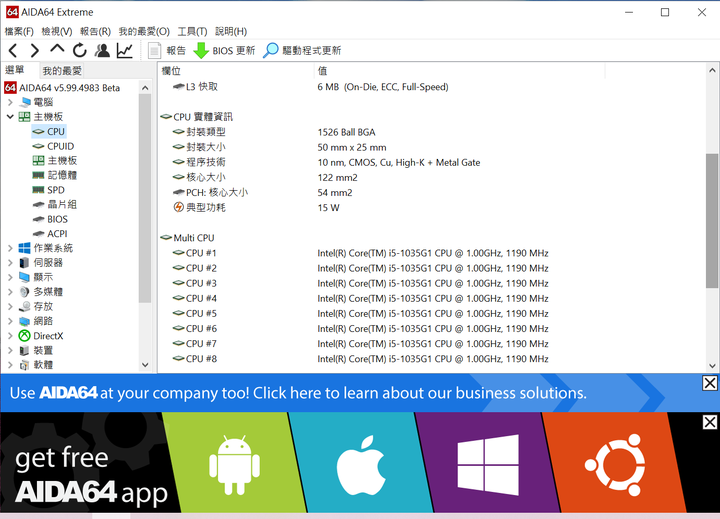Click the details pane scroll up arrow
Viewport: 720px width, 519px height.
(x=712, y=71)
